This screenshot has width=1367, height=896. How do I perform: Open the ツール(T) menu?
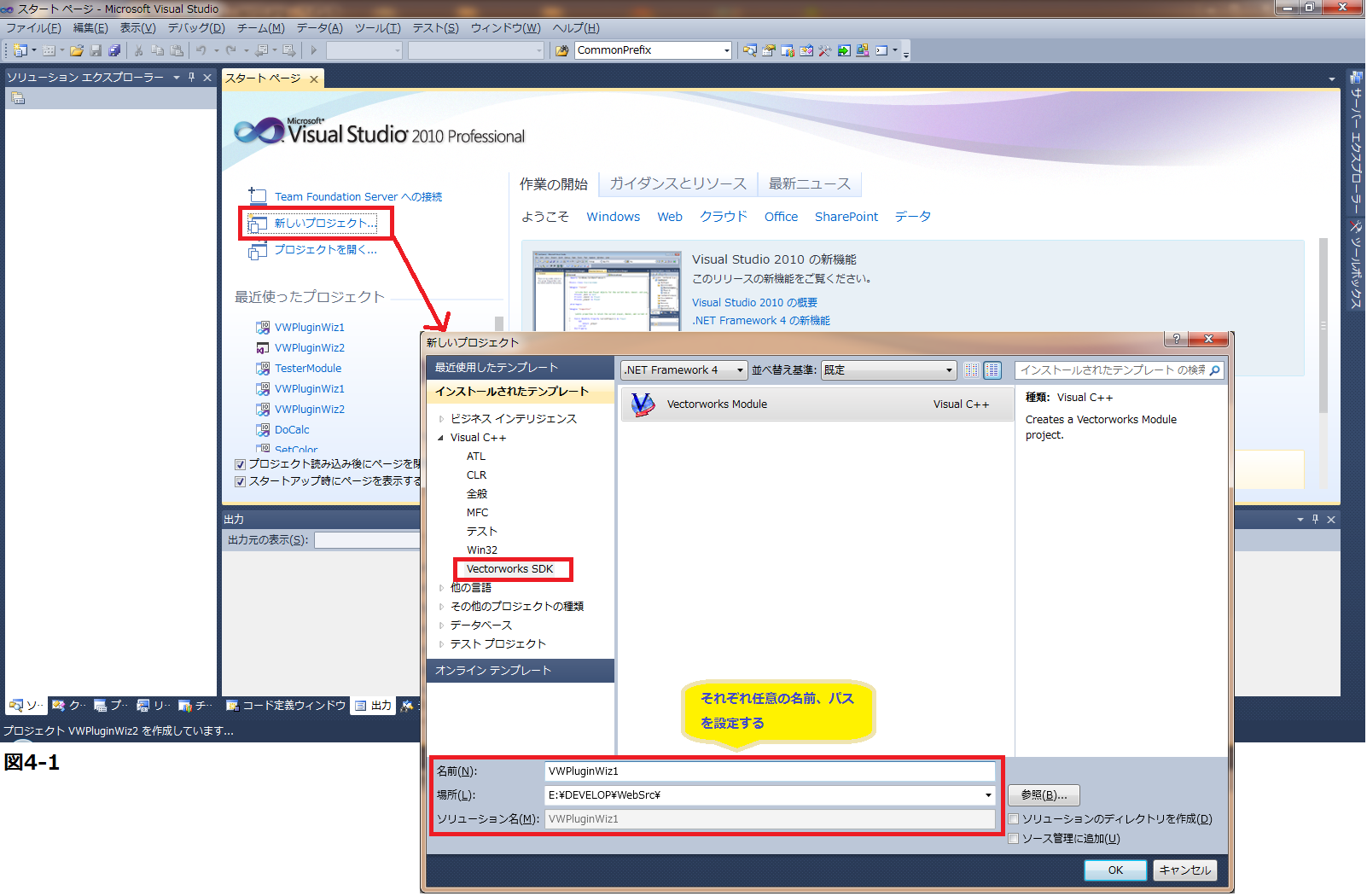(x=378, y=28)
